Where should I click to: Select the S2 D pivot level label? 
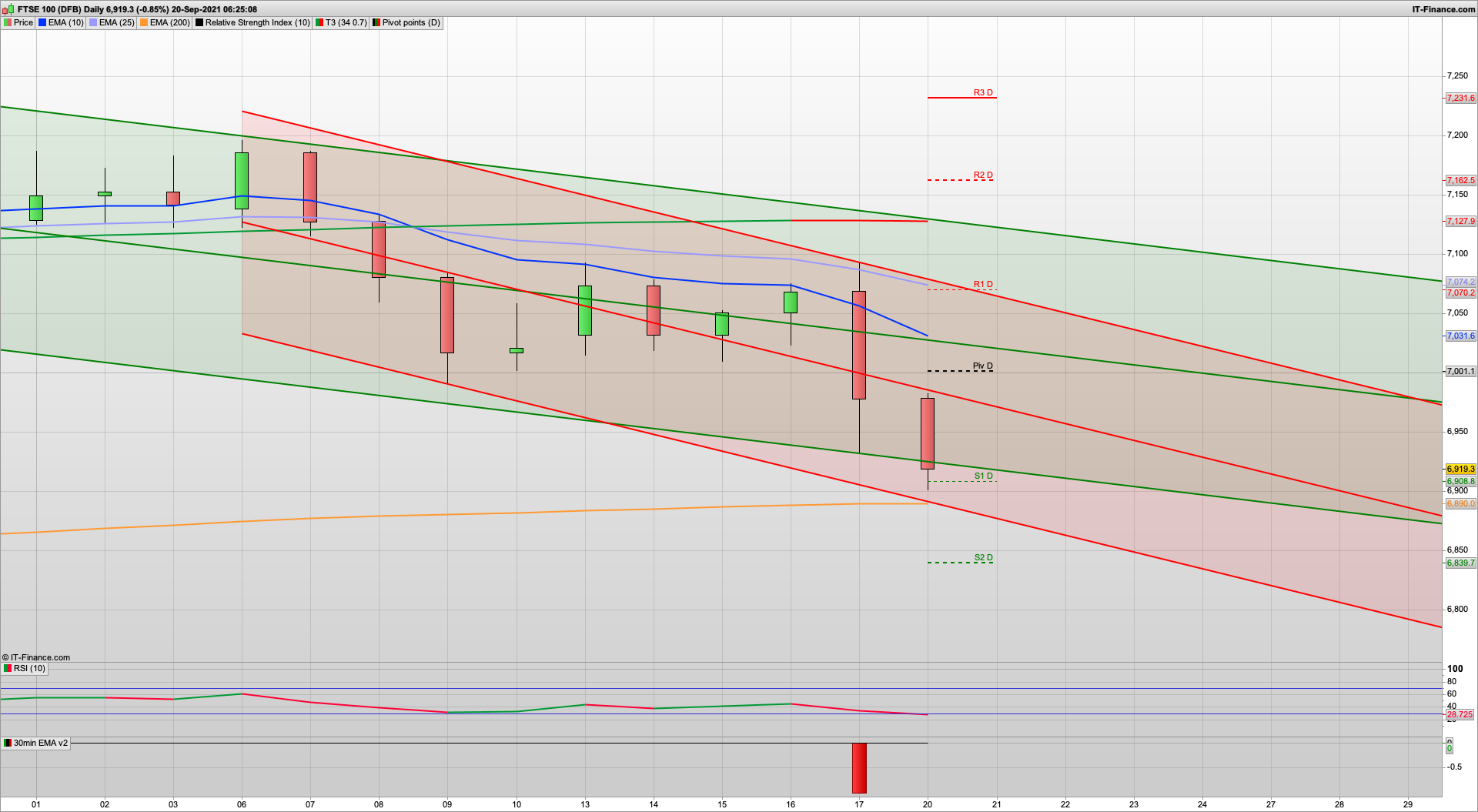point(984,558)
